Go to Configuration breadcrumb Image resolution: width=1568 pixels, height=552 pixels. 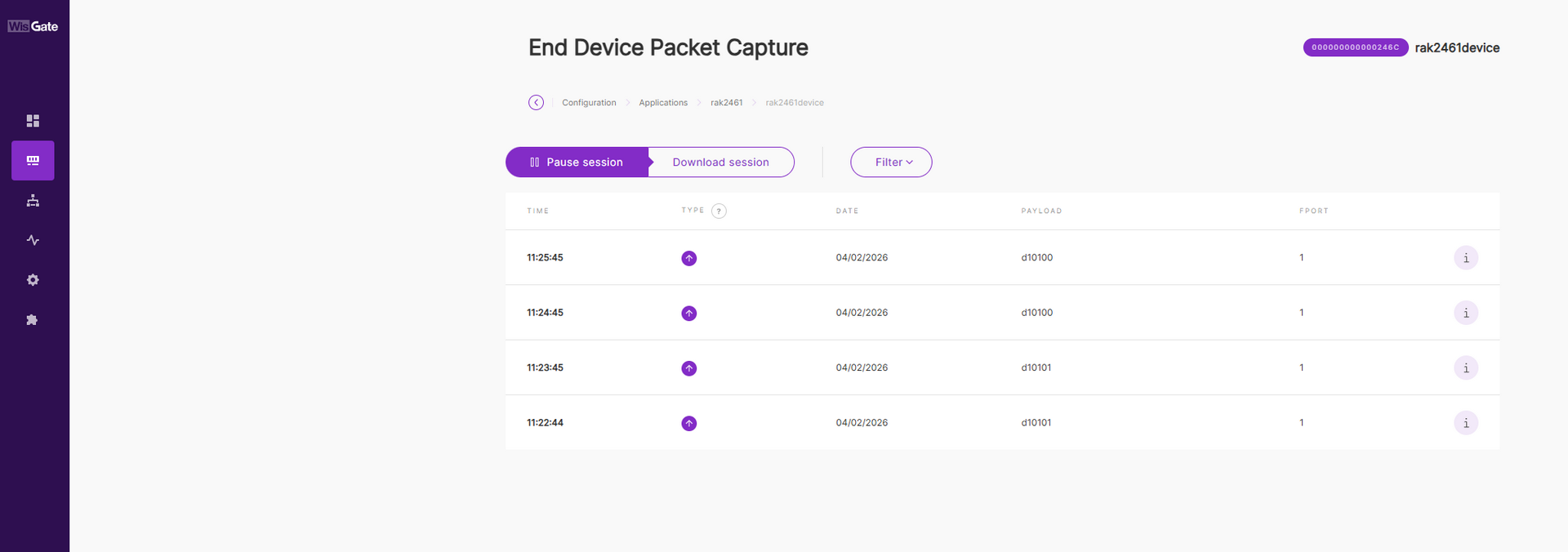pyautogui.click(x=589, y=103)
